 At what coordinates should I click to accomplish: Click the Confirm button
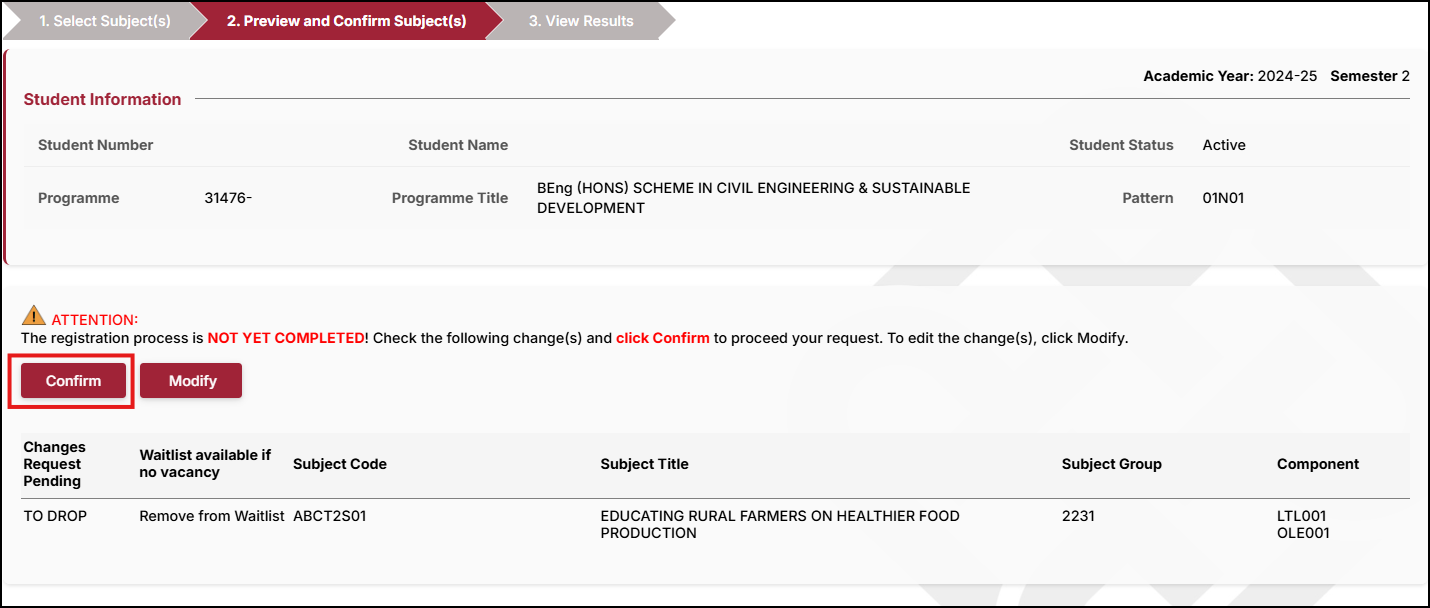(73, 381)
